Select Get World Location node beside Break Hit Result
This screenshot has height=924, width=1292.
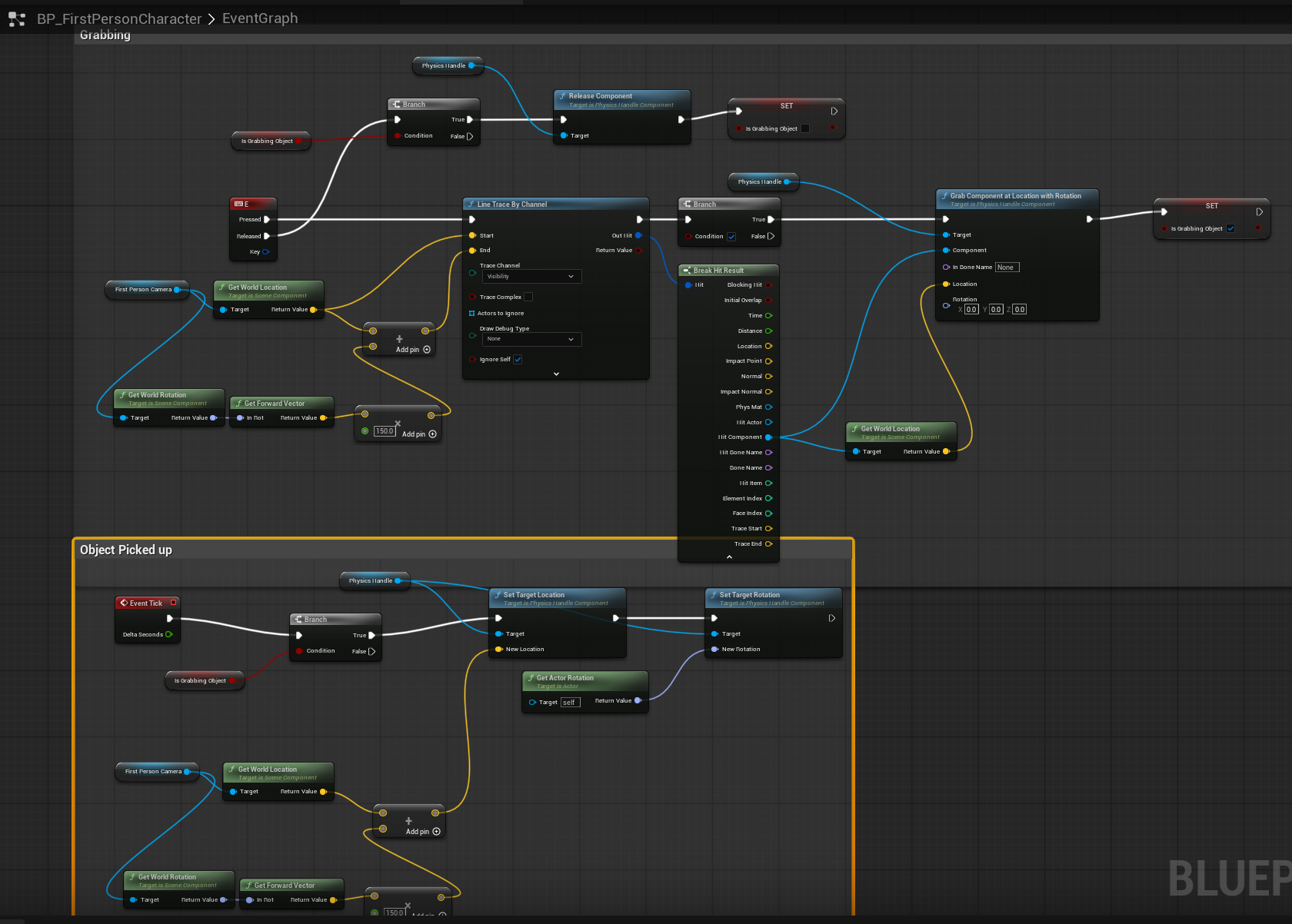pyautogui.click(x=901, y=441)
